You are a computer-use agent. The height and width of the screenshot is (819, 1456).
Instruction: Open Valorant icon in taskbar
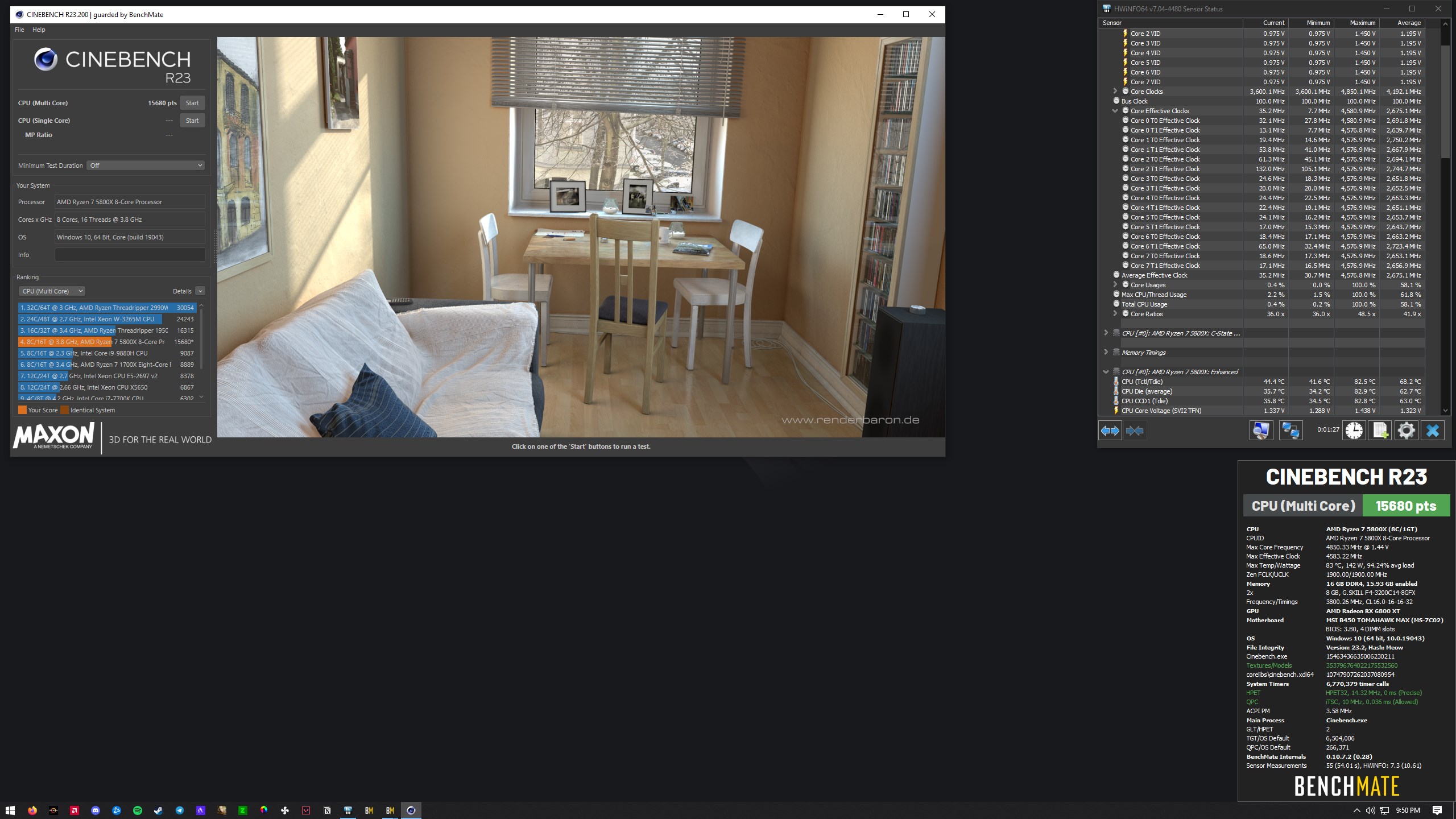(x=306, y=810)
